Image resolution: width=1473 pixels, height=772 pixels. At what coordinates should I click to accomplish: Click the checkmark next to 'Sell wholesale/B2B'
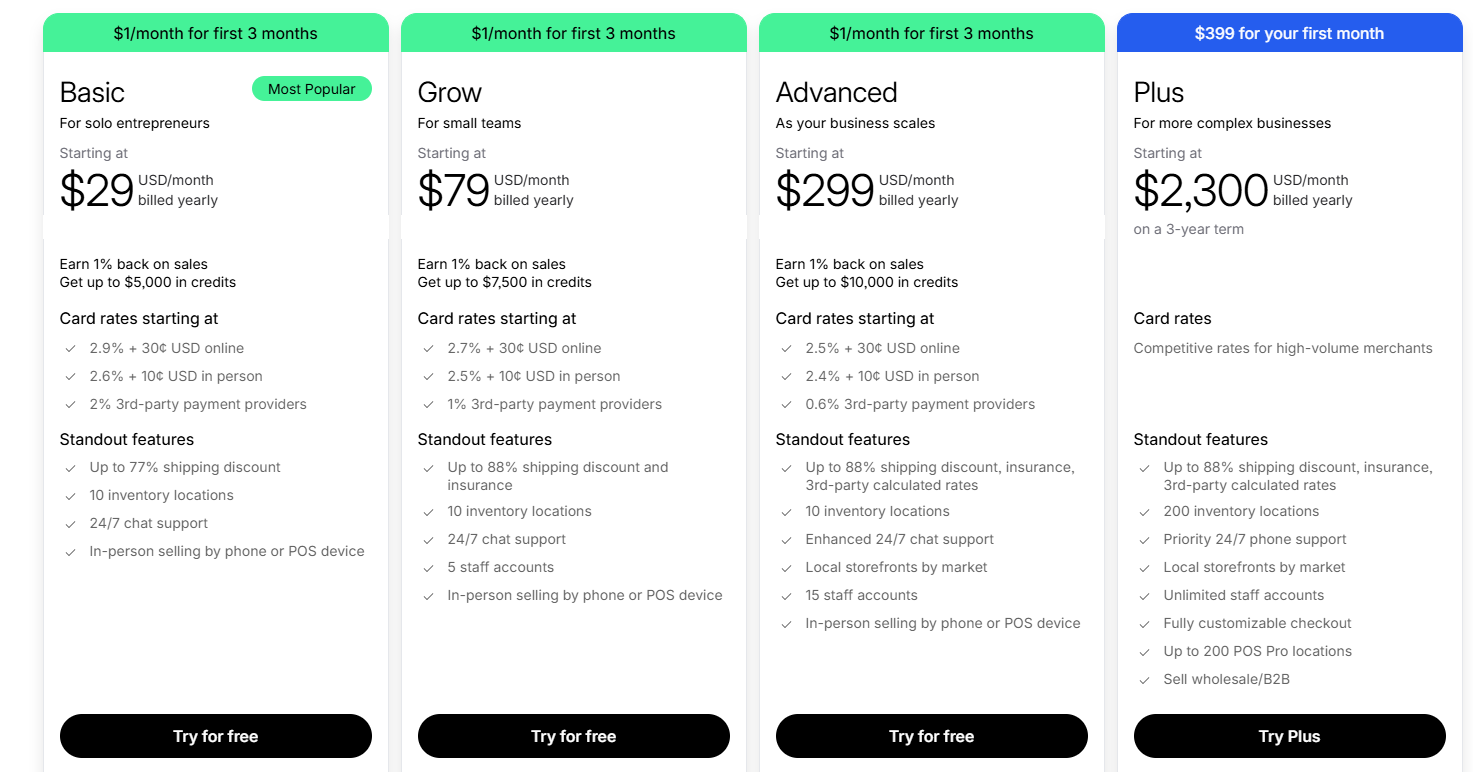click(x=1144, y=679)
